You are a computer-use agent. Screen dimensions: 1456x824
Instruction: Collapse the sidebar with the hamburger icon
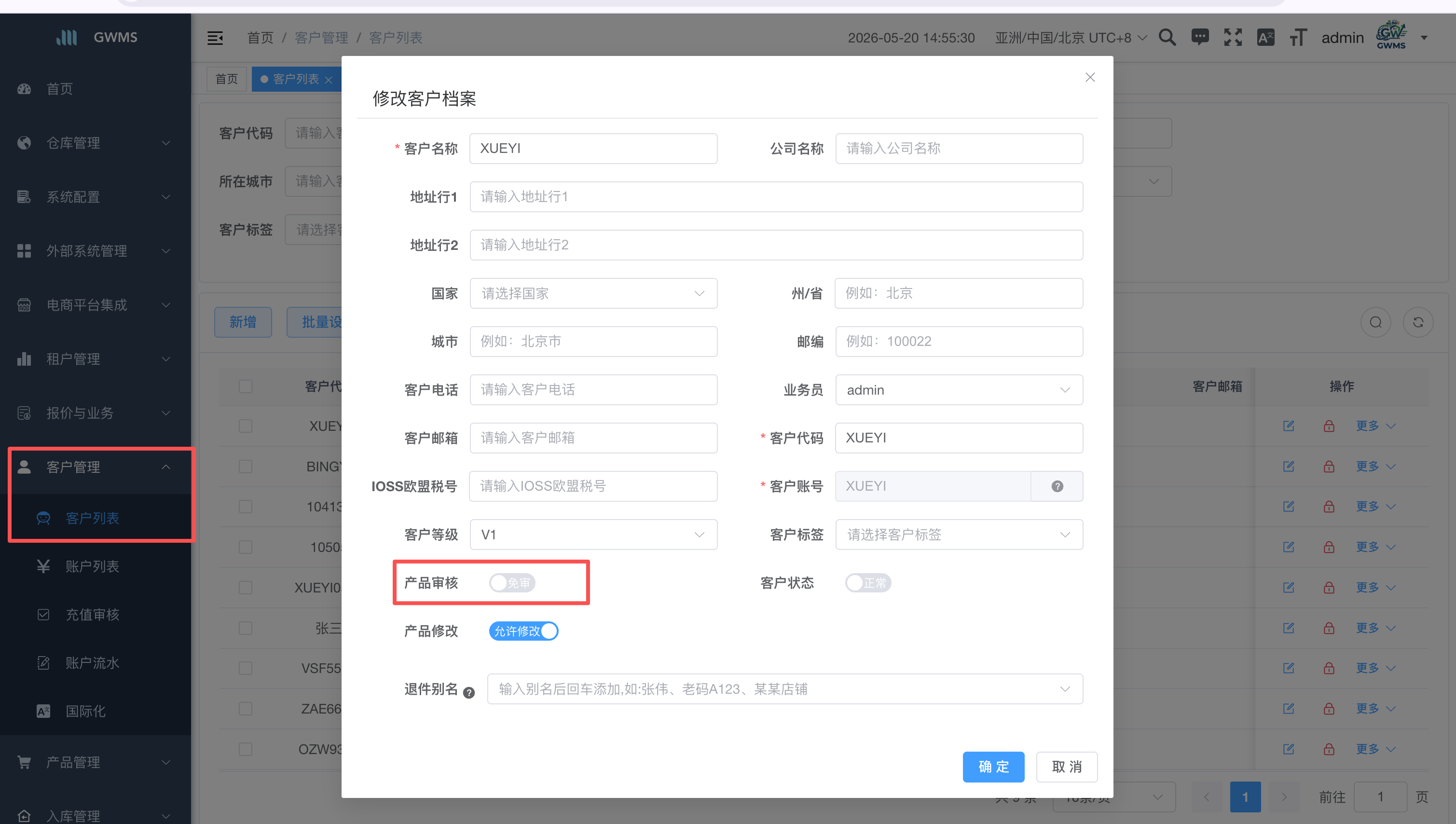pos(215,38)
